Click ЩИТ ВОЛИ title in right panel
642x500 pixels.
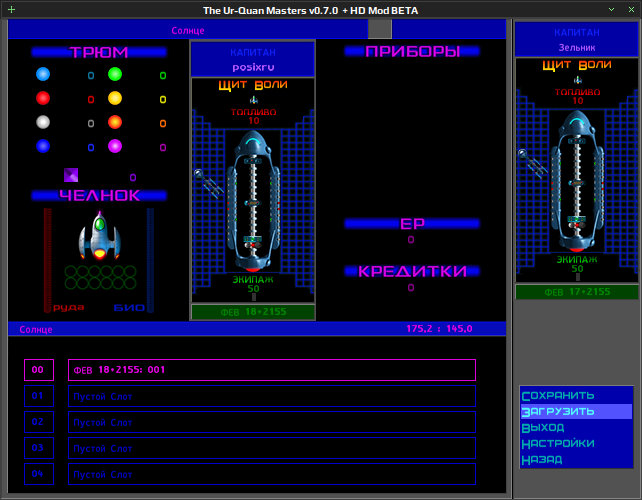[x=577, y=65]
